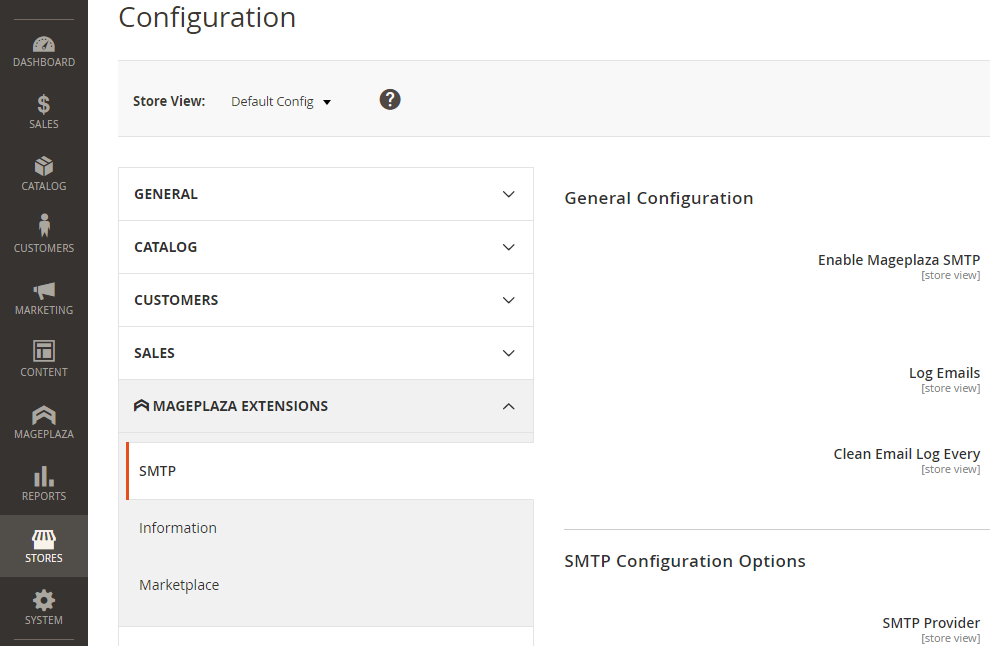Open System gear icon in sidebar
990x646 pixels.
pos(43,601)
